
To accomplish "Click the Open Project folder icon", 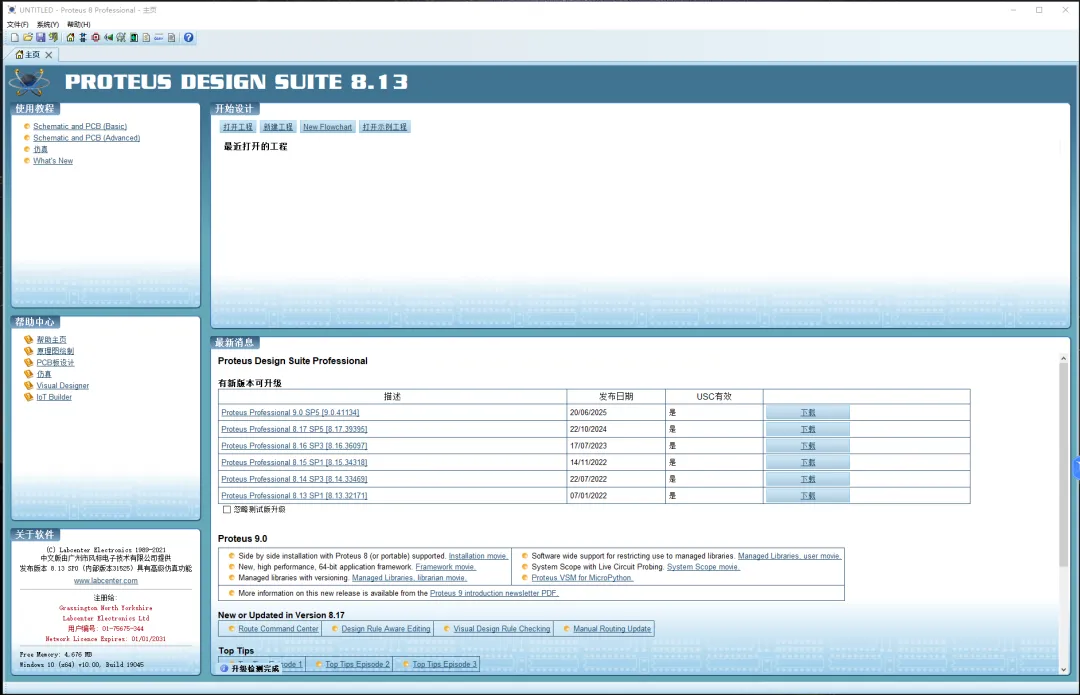I will tap(28, 37).
